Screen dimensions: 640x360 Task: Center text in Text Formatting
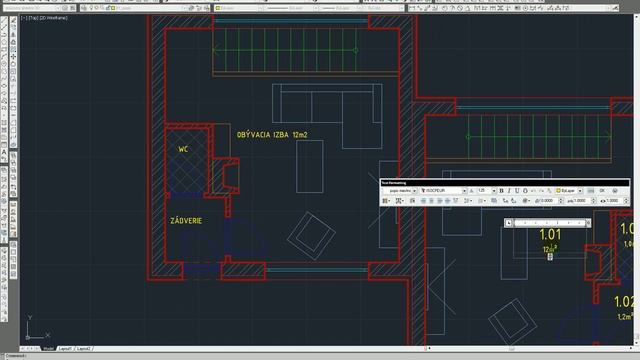pos(431,200)
